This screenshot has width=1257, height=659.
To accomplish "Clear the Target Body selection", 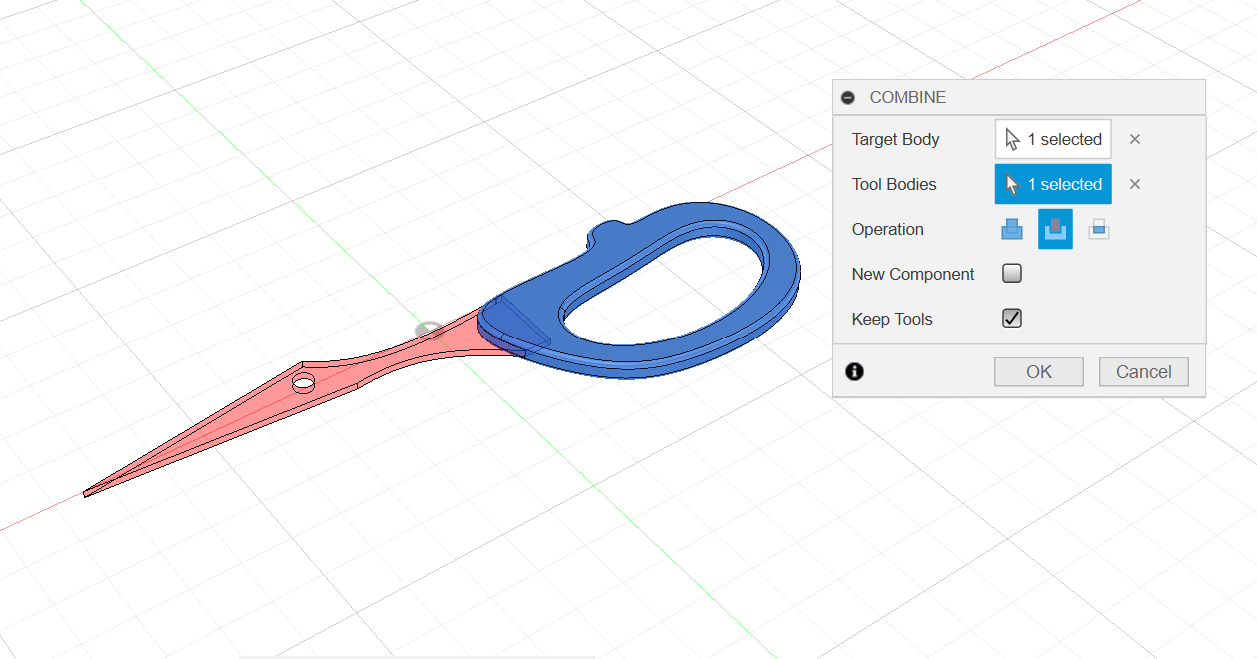I will [1135, 139].
